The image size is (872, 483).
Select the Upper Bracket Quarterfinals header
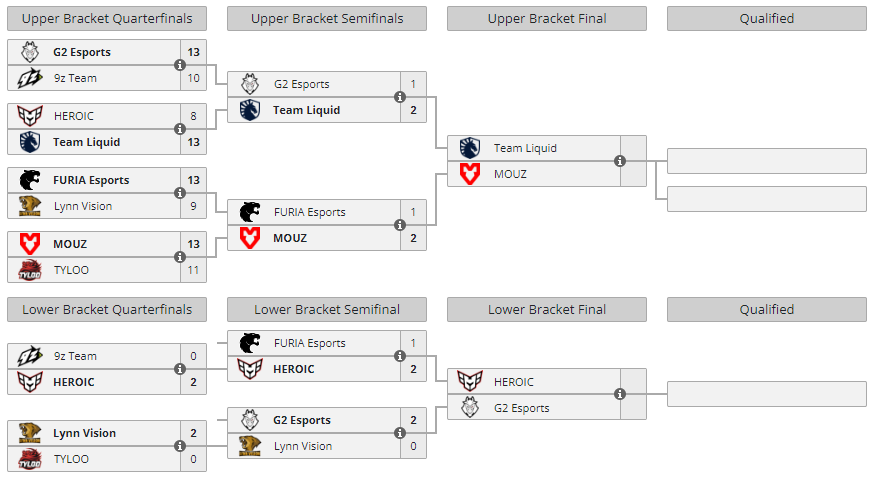(107, 19)
